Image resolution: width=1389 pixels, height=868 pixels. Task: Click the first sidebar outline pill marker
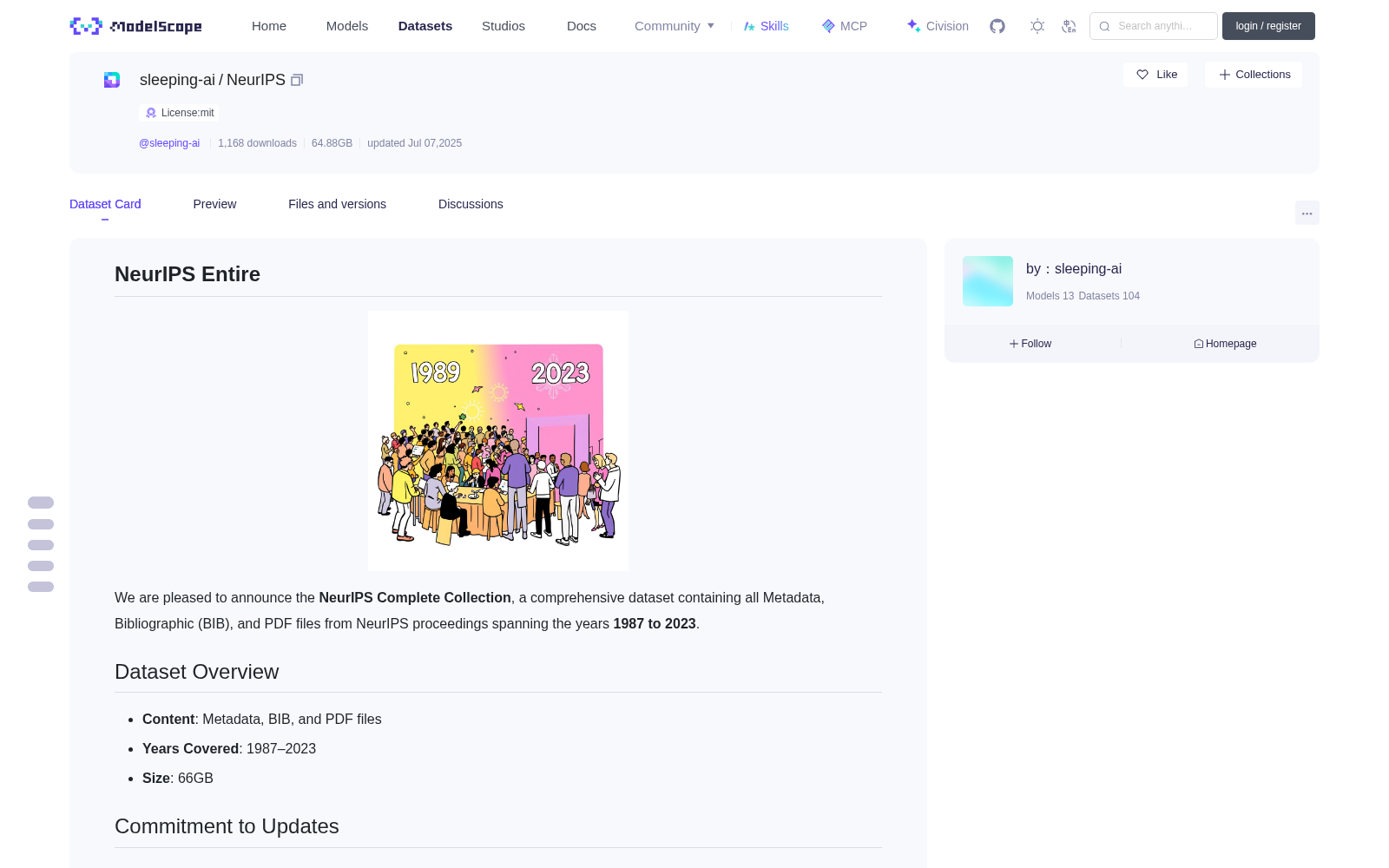[41, 503]
